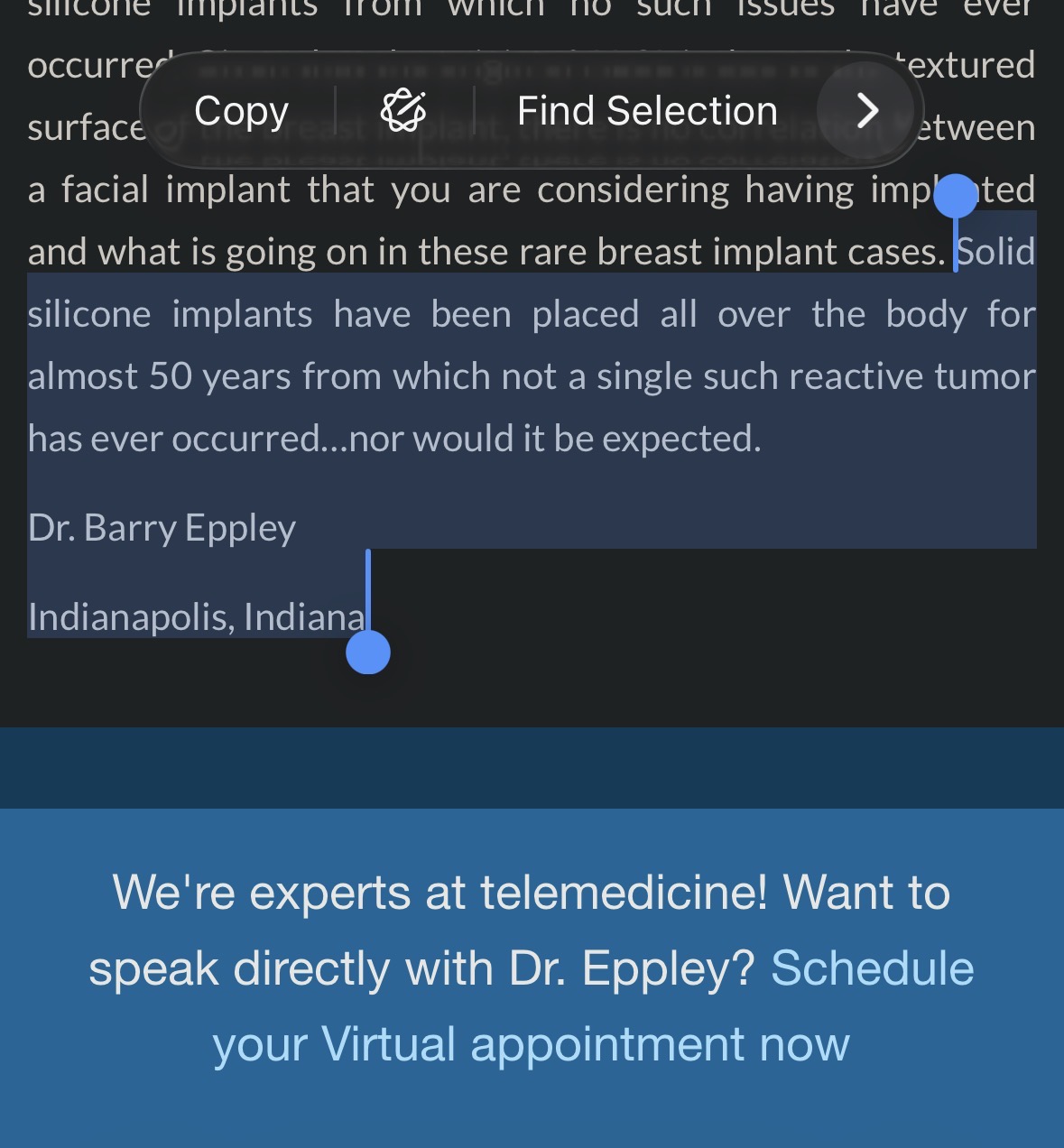
Task: Tap Copy in the selection popup
Action: 241,111
